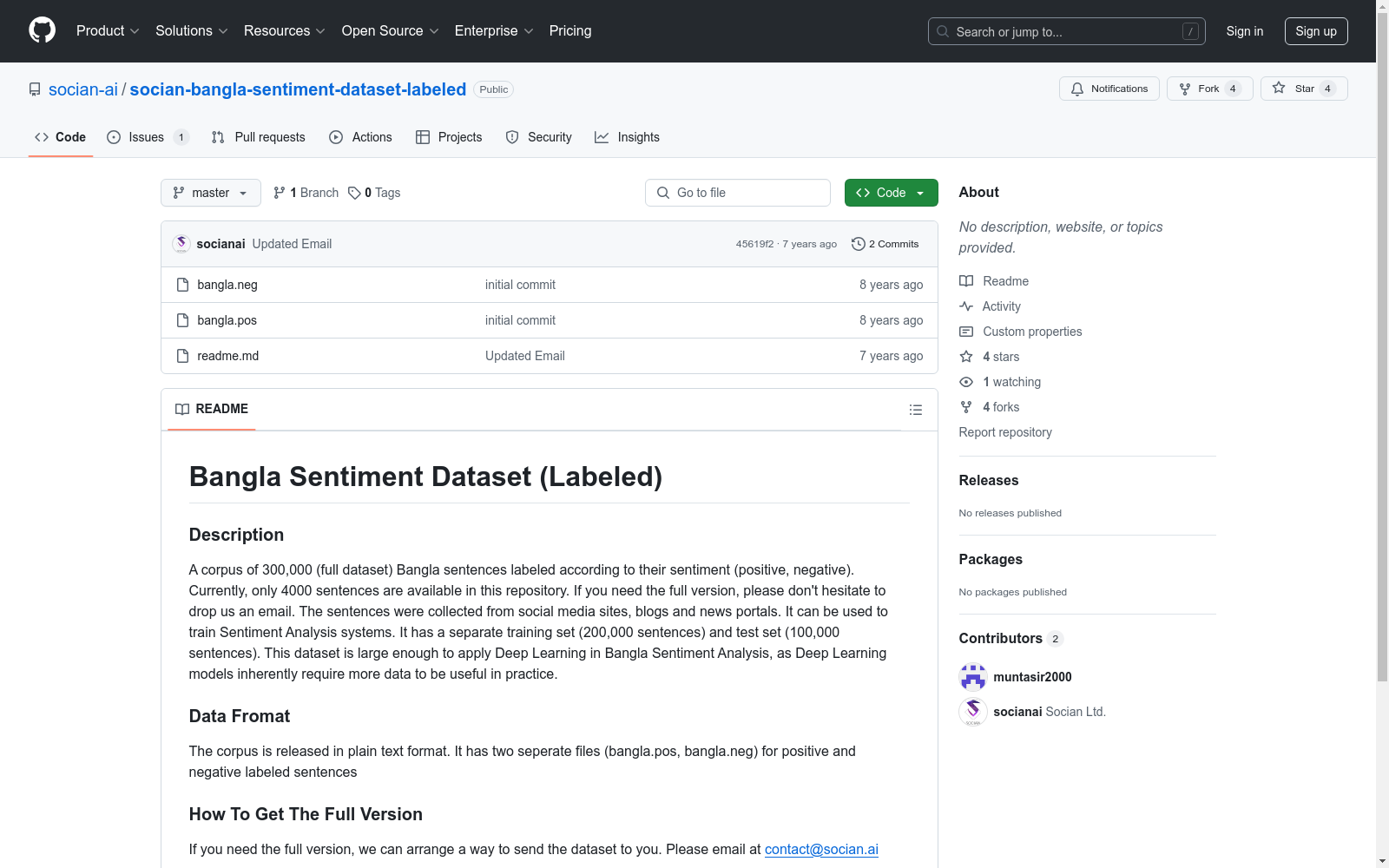This screenshot has width=1389, height=868.
Task: Open the Releases section heading link
Action: pyautogui.click(x=989, y=480)
